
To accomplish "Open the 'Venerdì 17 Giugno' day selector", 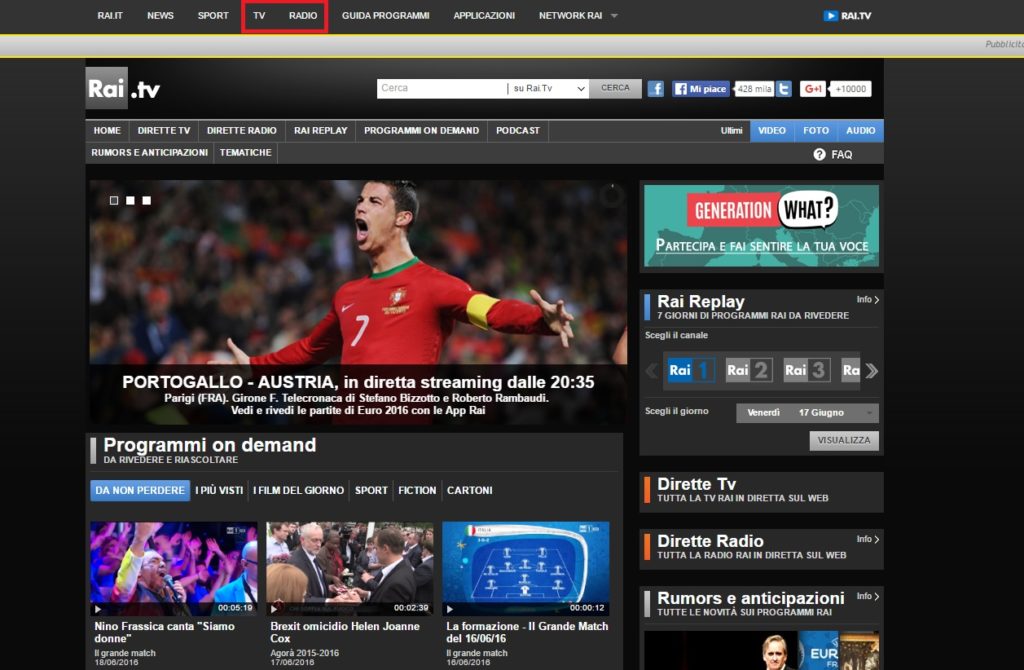I will click(x=807, y=413).
